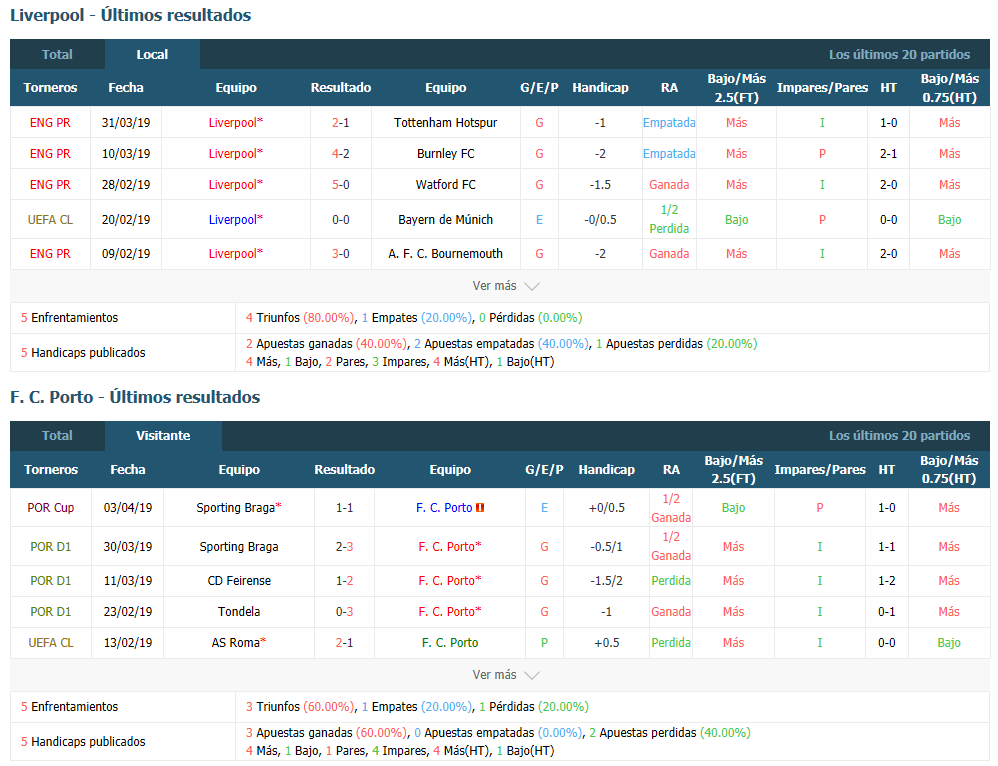Select Local tab in Liverpool results

[152, 54]
